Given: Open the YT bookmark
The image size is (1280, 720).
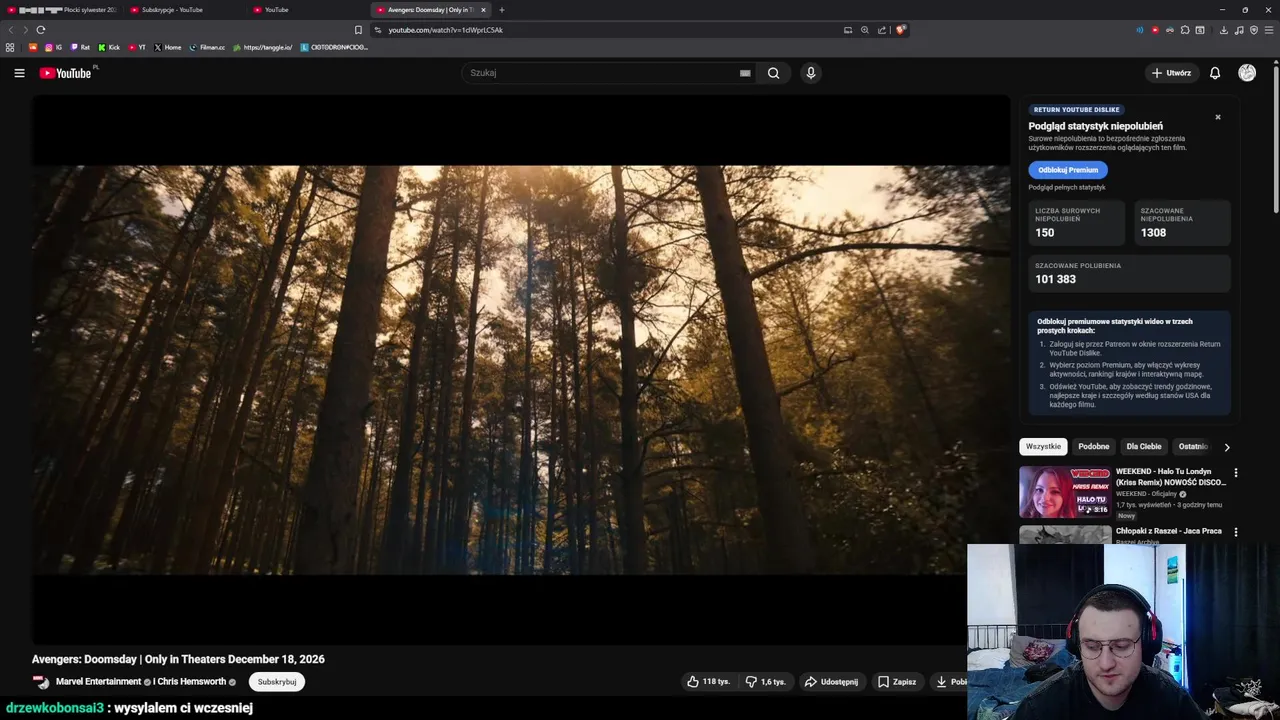Looking at the screenshot, I should coord(137,47).
